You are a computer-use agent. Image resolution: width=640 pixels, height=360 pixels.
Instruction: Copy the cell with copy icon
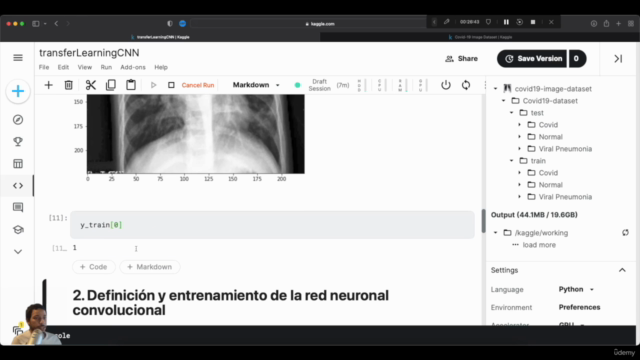click(111, 85)
